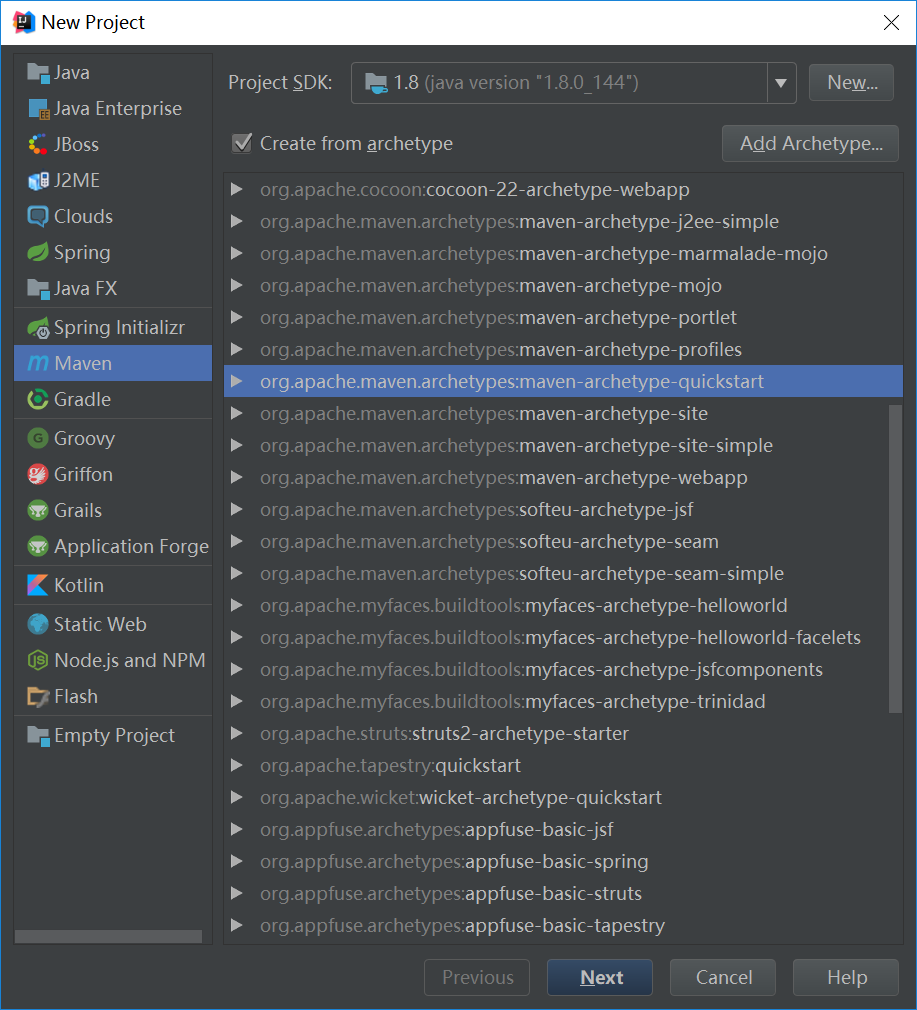Close the New Project dialog
The width and height of the screenshot is (917, 1010).
(x=891, y=23)
